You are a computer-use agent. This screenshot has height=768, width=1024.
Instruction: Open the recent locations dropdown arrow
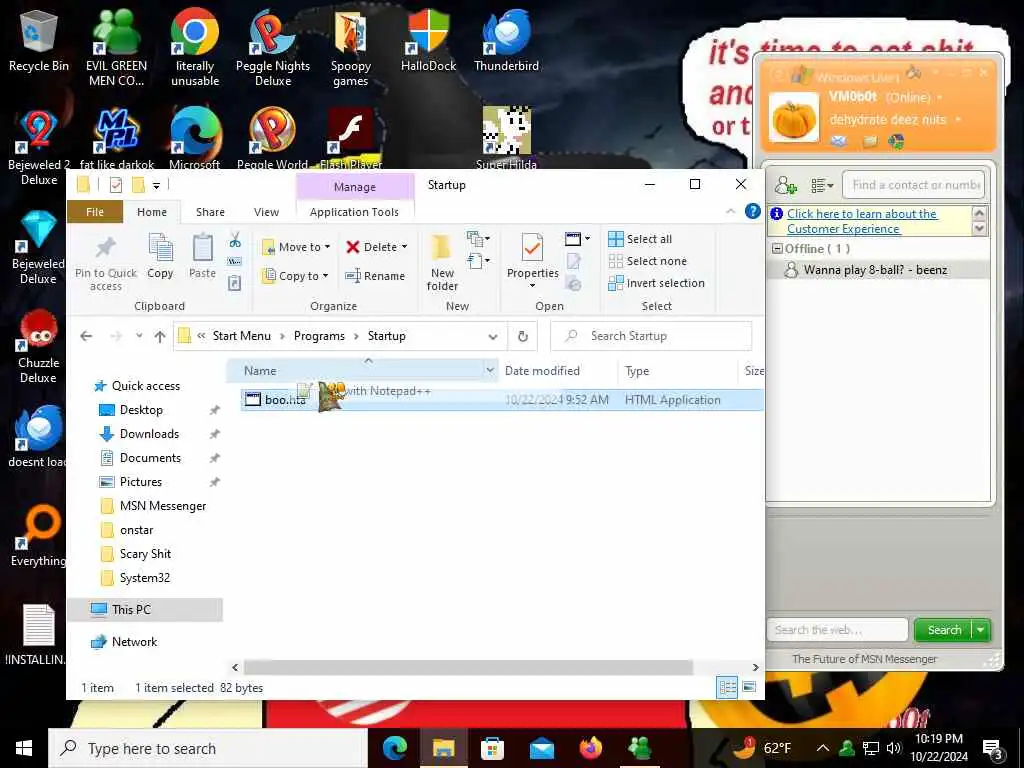coord(139,336)
